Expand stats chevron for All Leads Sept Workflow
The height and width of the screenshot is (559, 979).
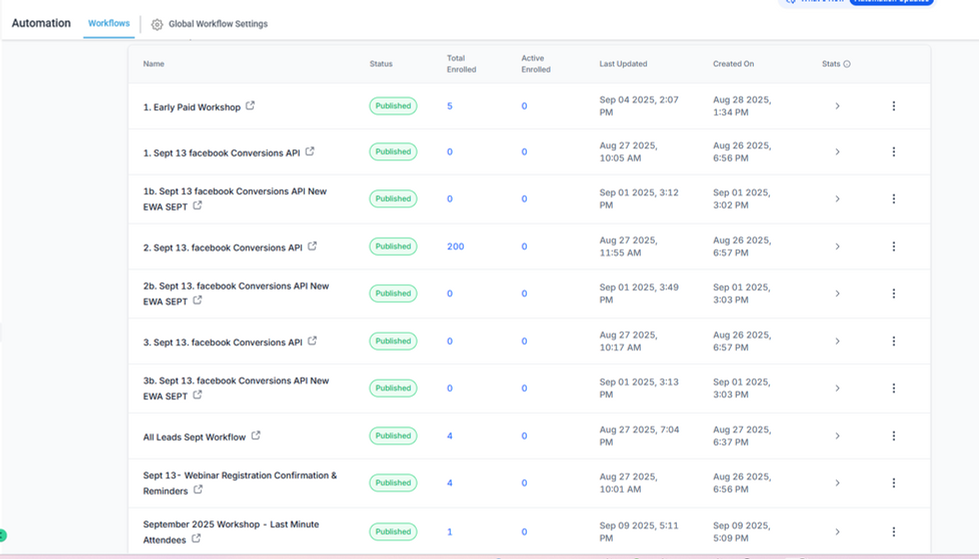point(837,436)
